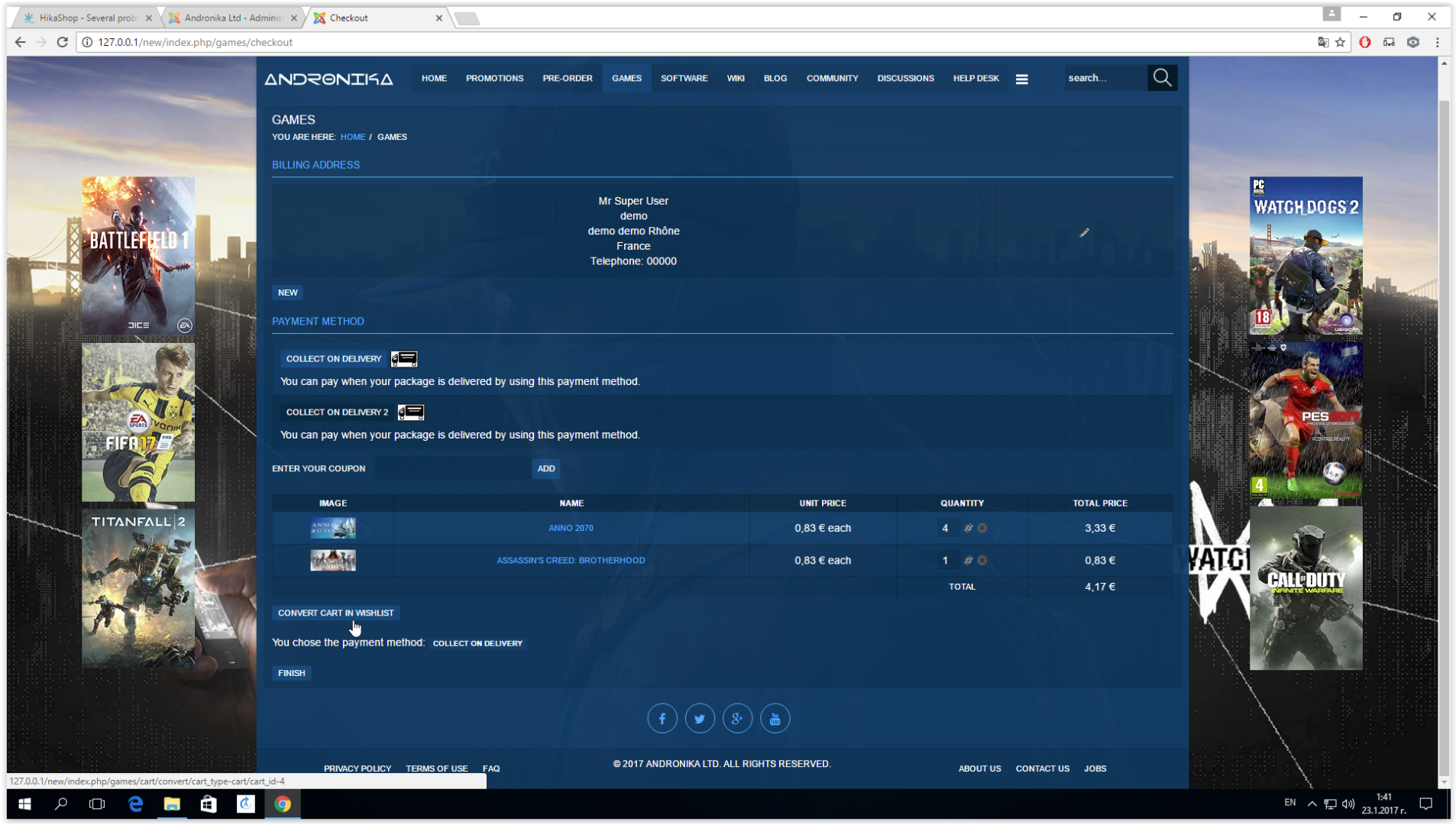This screenshot has width=1456, height=825.
Task: Click the Watch Dogs 2 cover thumbnail
Action: [x=1306, y=257]
